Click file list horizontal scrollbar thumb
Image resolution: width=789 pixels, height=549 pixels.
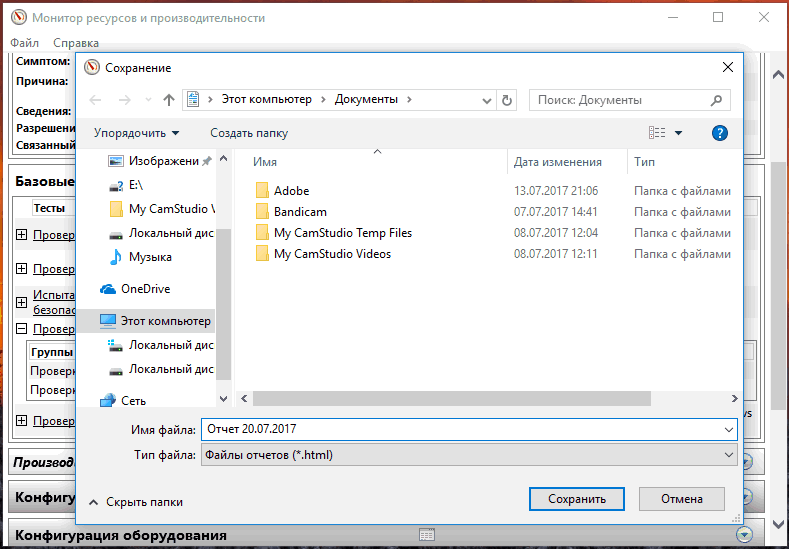click(451, 399)
